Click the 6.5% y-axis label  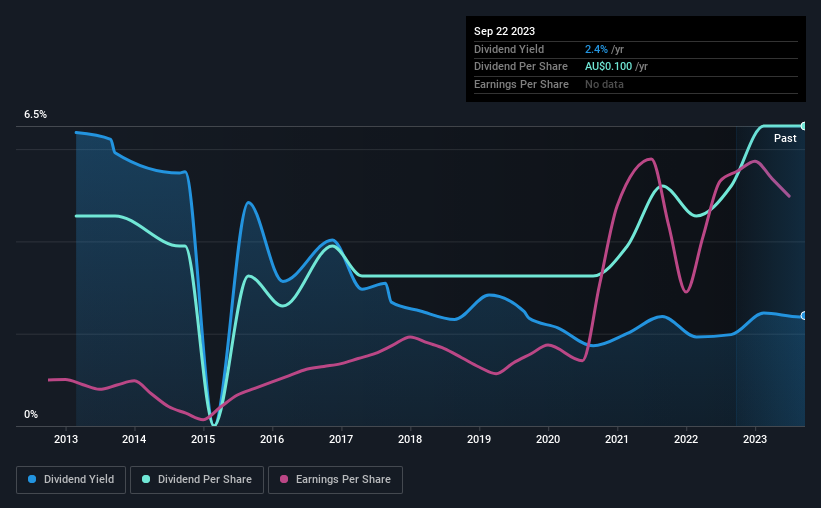pos(36,115)
